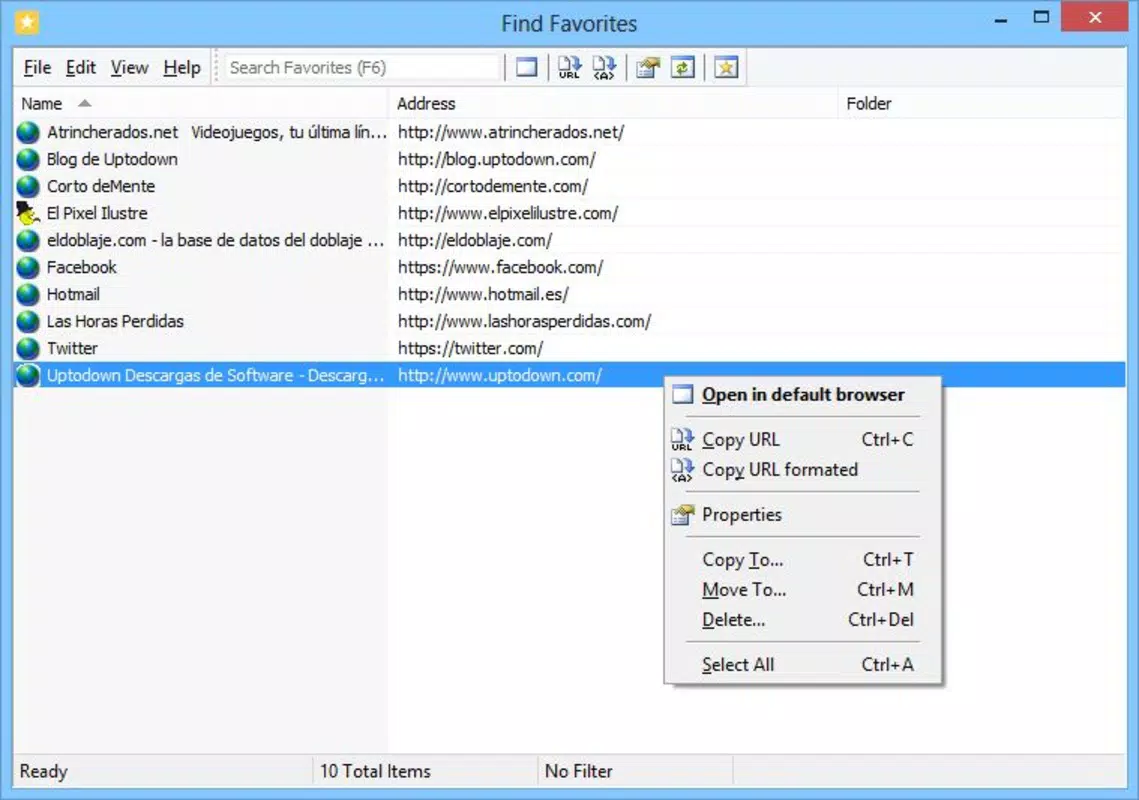The height and width of the screenshot is (800, 1139).
Task: Click the Open in default browser toolbar icon
Action: pos(527,68)
